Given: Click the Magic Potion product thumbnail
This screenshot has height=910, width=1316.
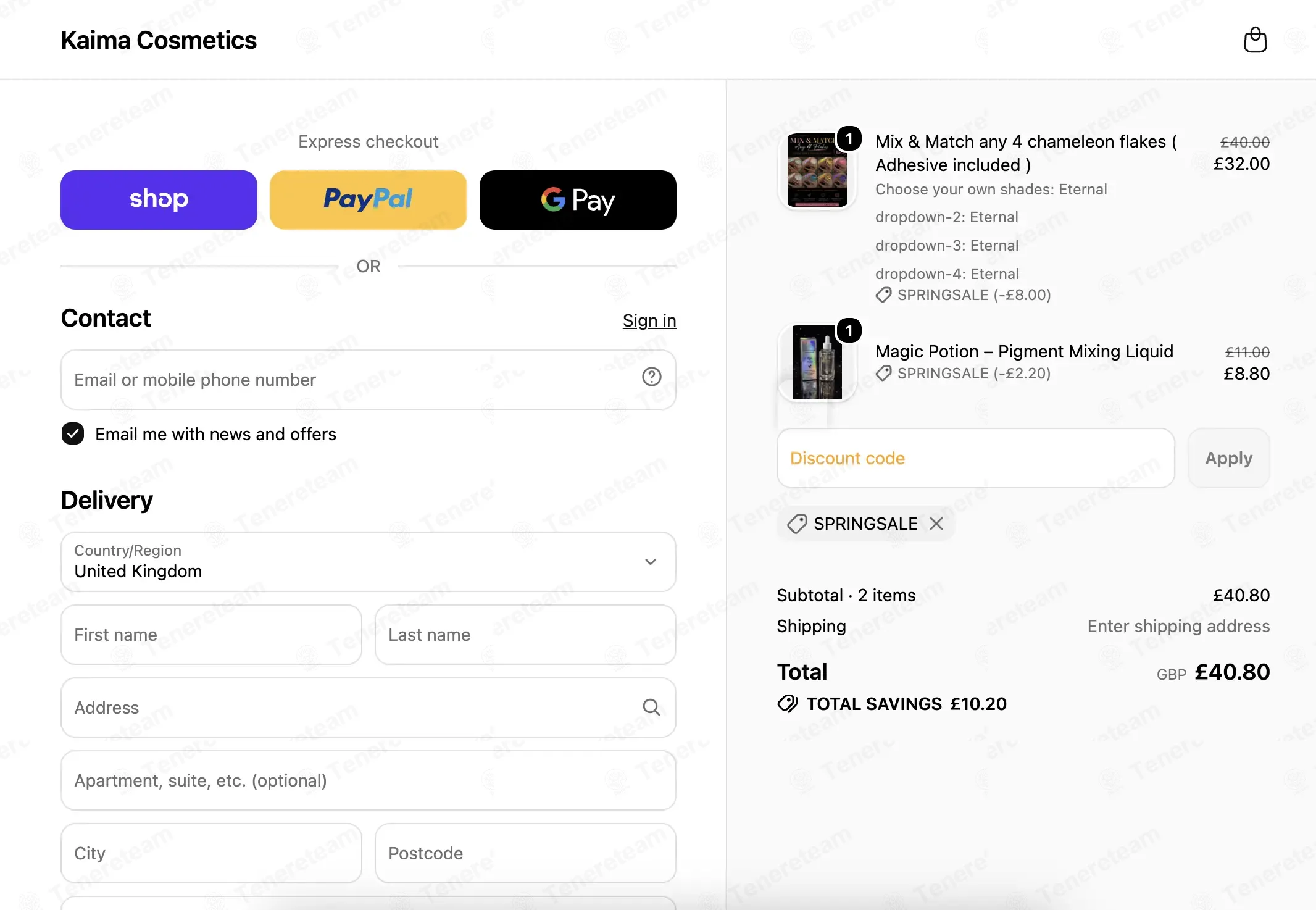Looking at the screenshot, I should coord(817,362).
